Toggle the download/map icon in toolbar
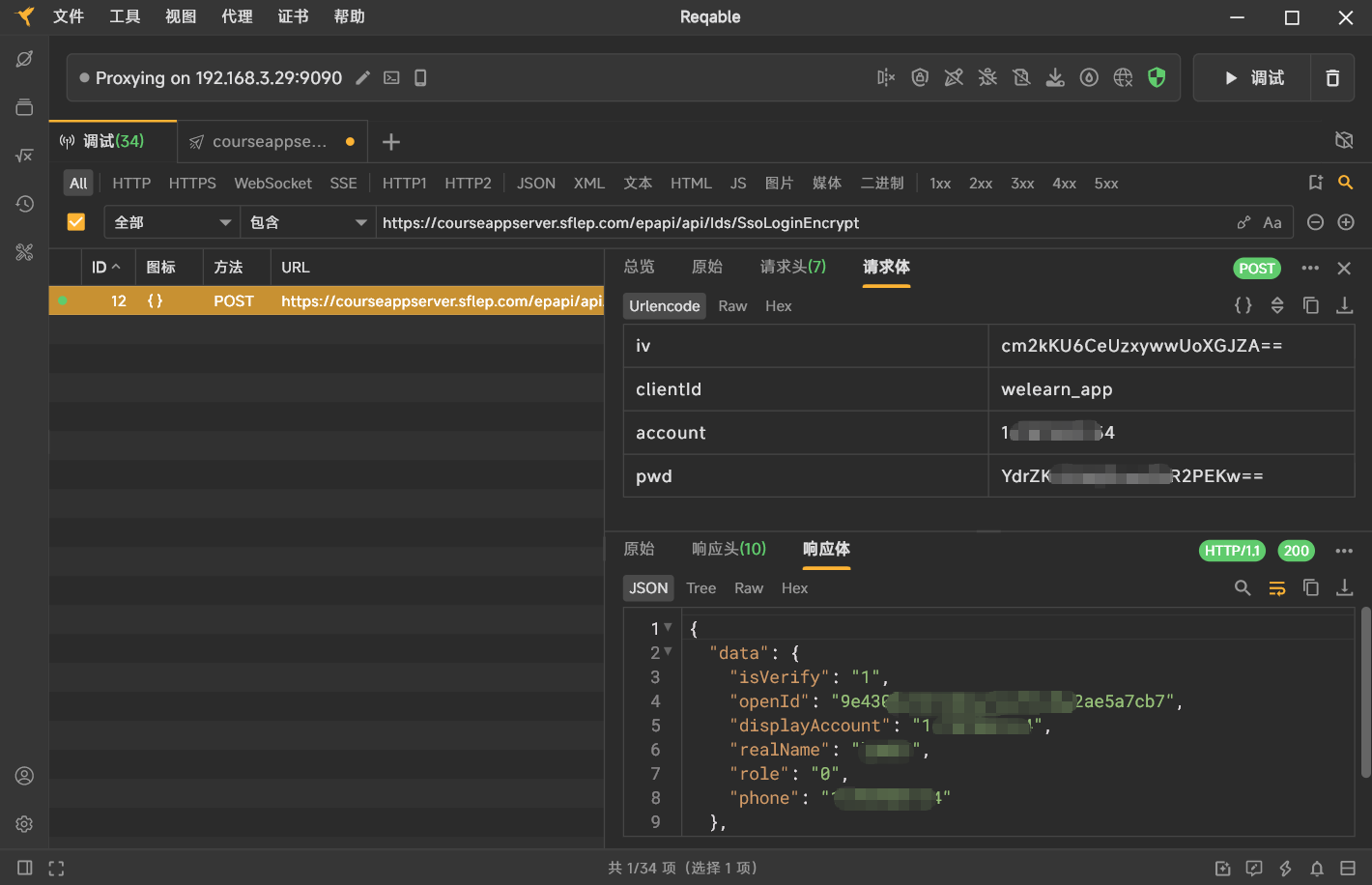The width and height of the screenshot is (1372, 885). [1055, 78]
